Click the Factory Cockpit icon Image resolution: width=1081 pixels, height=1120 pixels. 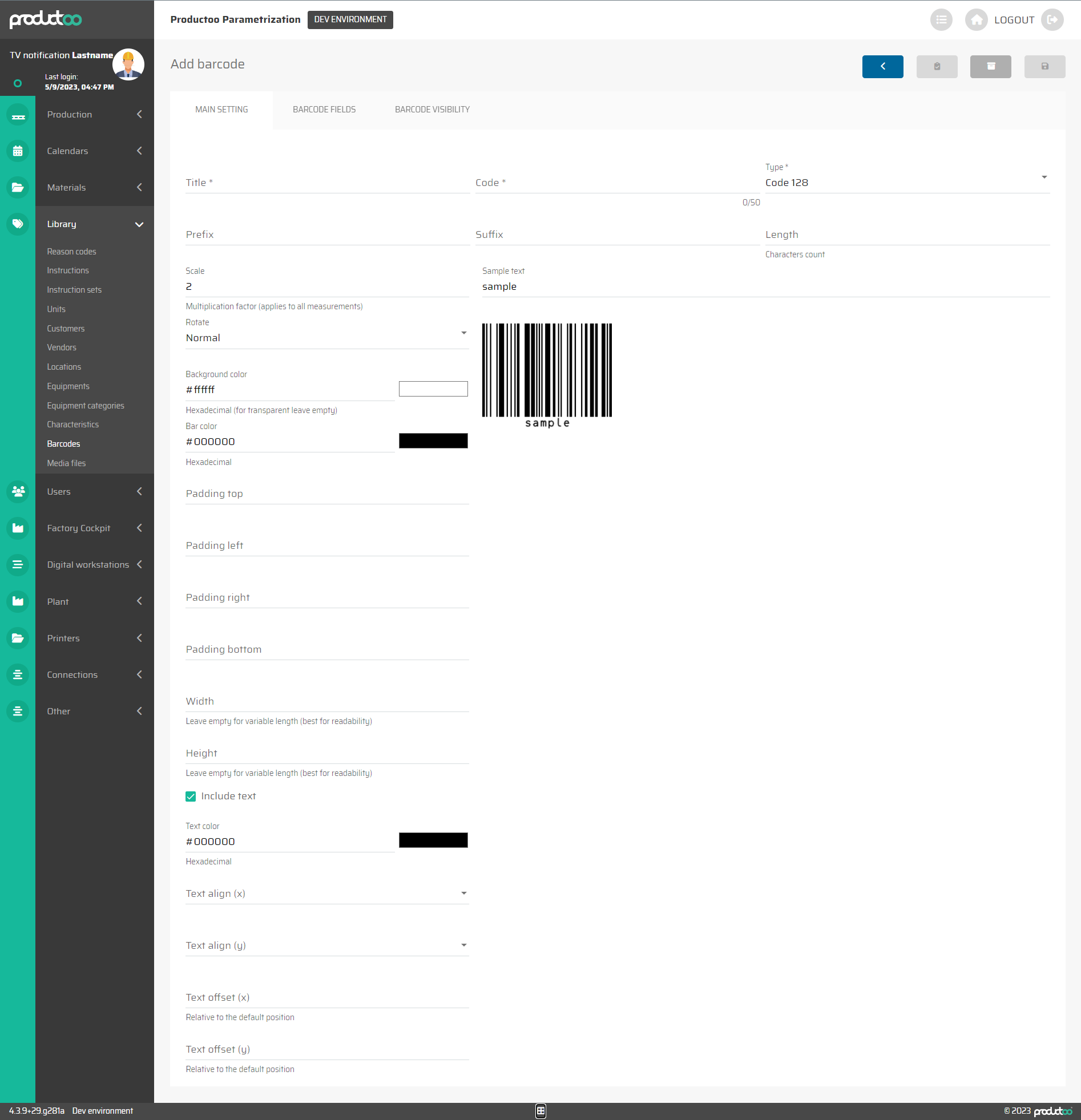[x=18, y=528]
